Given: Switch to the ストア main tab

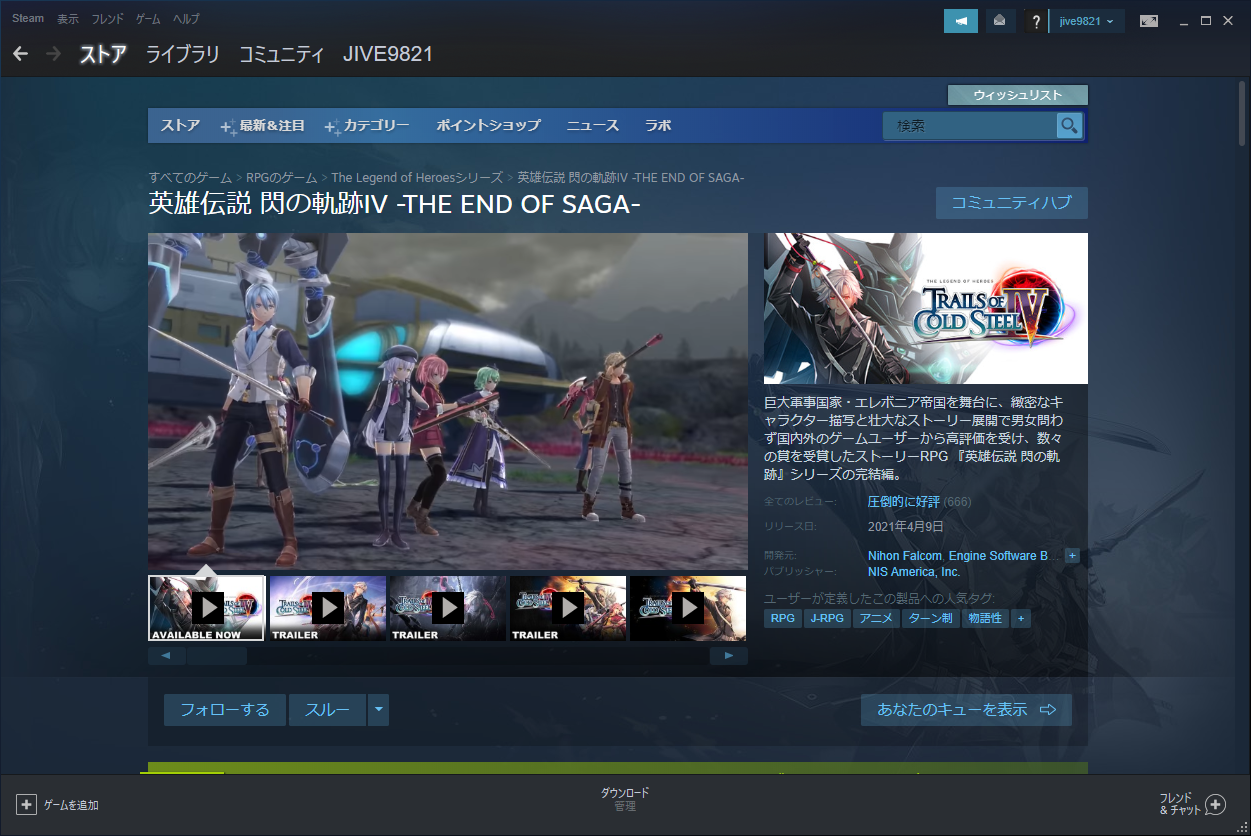Looking at the screenshot, I should [x=103, y=54].
